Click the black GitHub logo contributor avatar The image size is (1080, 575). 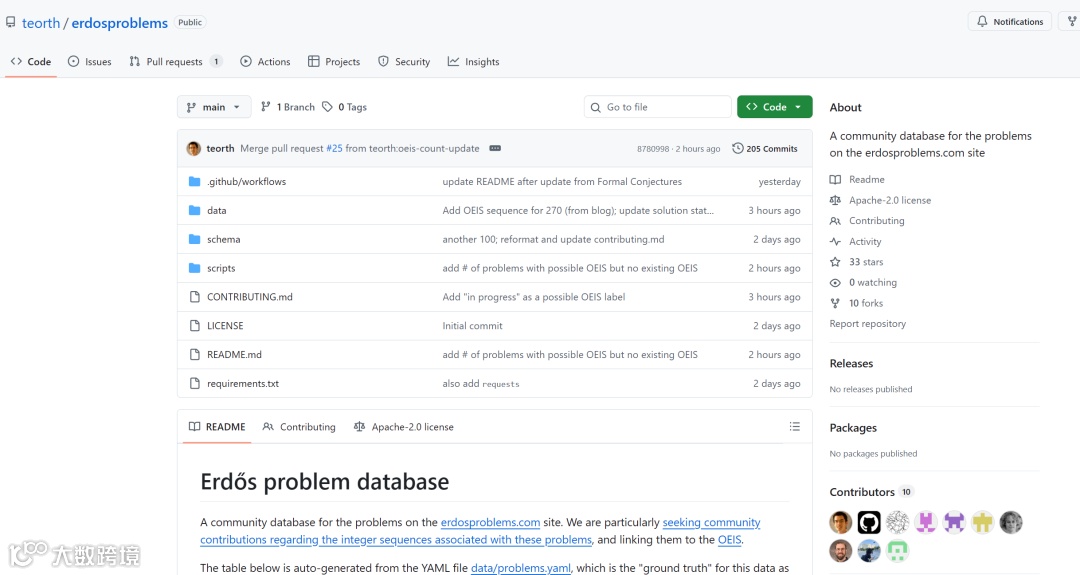point(869,523)
